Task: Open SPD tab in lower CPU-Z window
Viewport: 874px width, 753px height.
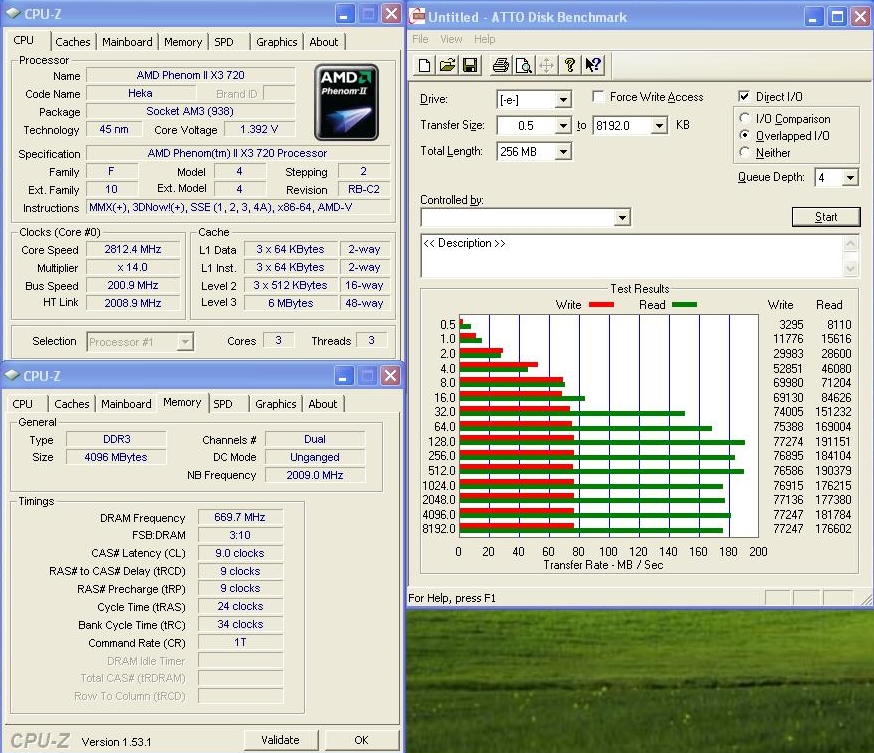Action: (x=223, y=404)
